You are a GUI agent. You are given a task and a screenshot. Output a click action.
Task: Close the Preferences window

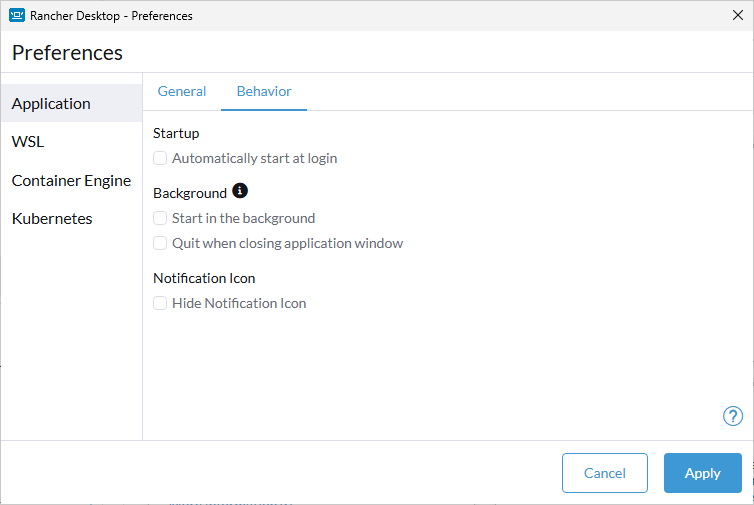click(738, 15)
